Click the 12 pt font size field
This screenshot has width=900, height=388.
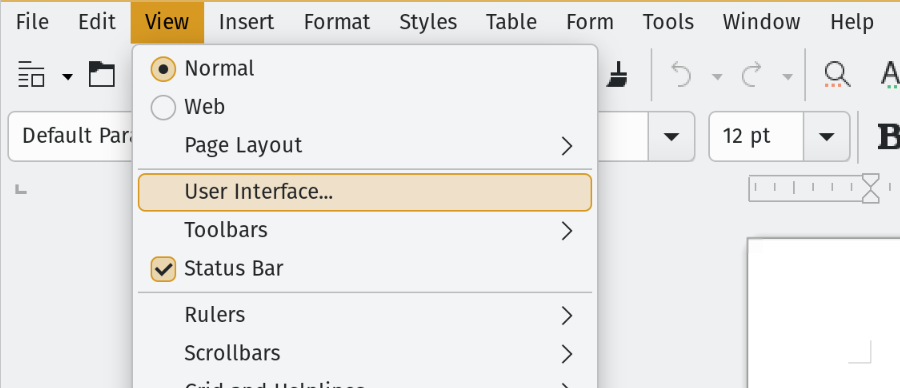(757, 137)
